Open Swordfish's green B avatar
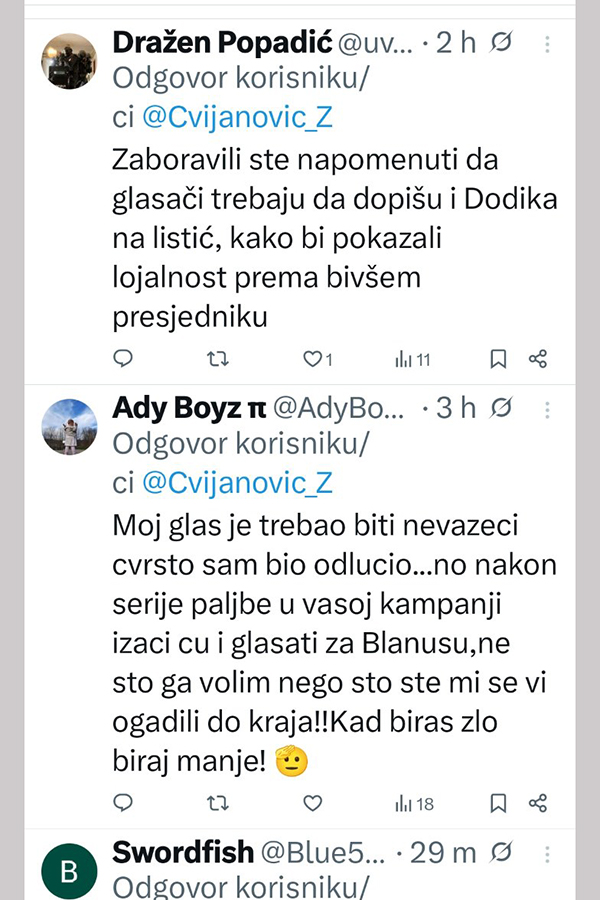The width and height of the screenshot is (600, 900). [68, 871]
